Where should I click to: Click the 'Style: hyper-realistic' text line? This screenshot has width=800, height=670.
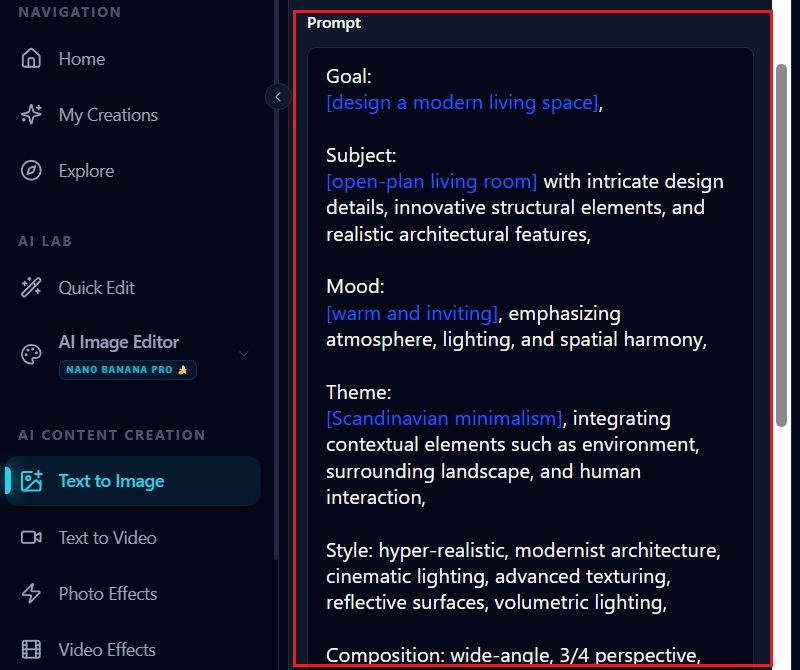(x=523, y=550)
